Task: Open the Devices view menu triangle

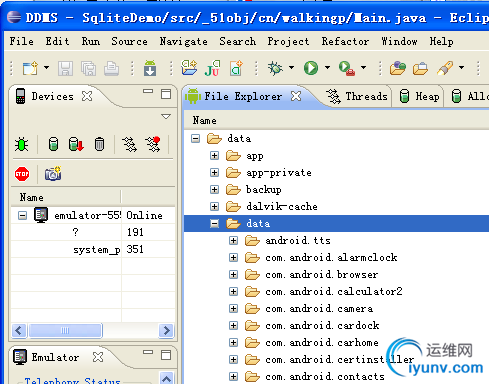Action: [x=166, y=116]
